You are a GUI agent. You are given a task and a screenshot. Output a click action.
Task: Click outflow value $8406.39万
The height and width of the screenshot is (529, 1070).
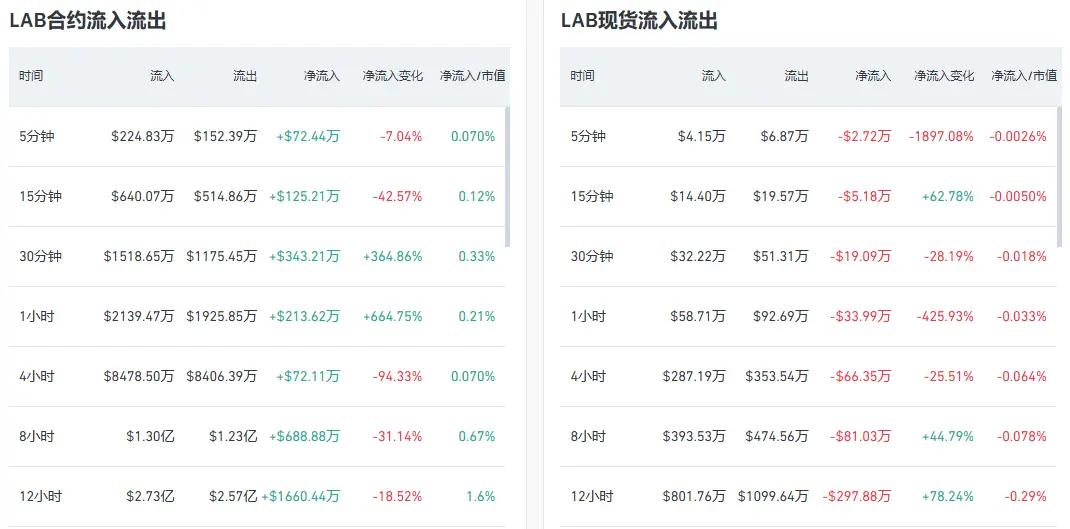(222, 377)
